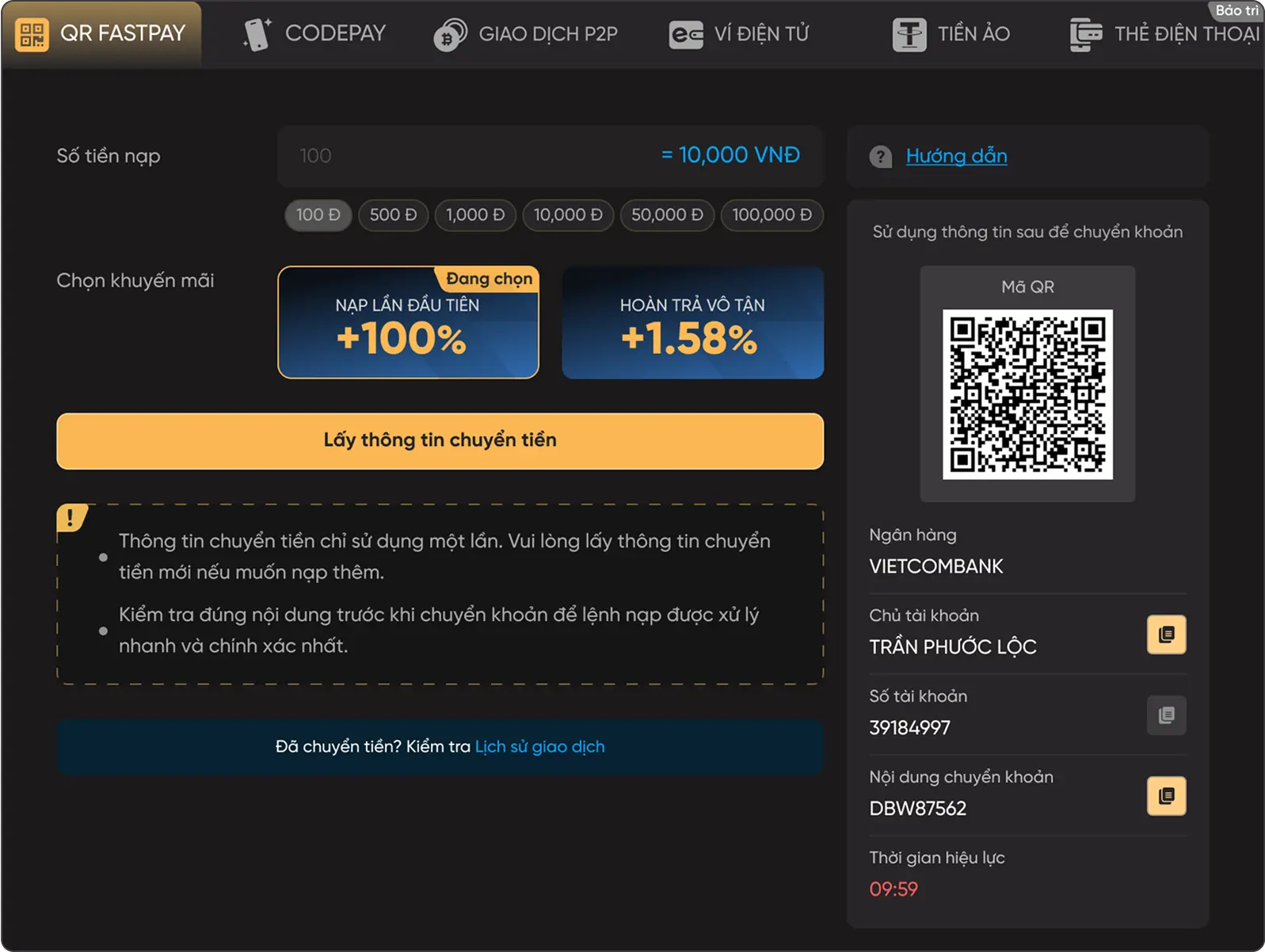Switch to Thẻ Điện Thoại tab
Viewport: 1265px width, 952px height.
(1165, 34)
